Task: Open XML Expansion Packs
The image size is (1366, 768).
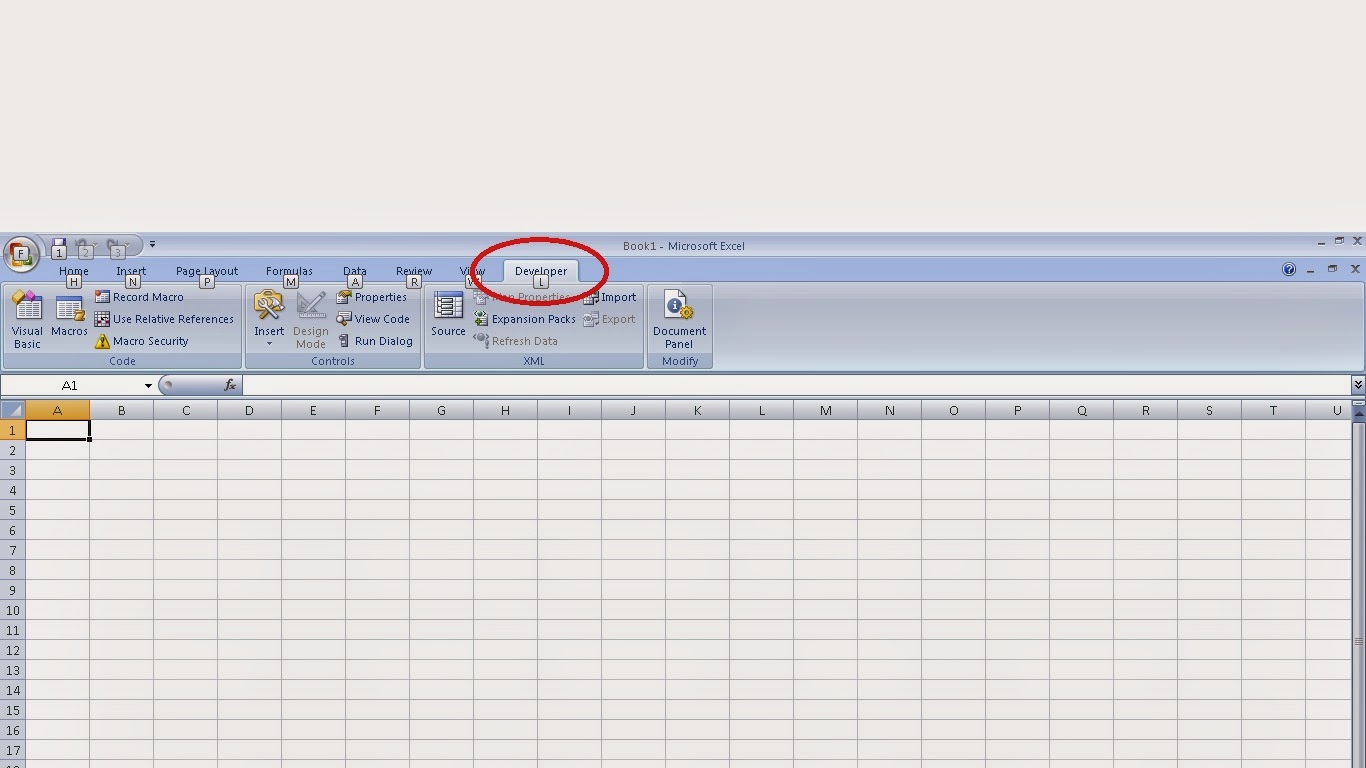Action: (x=525, y=319)
